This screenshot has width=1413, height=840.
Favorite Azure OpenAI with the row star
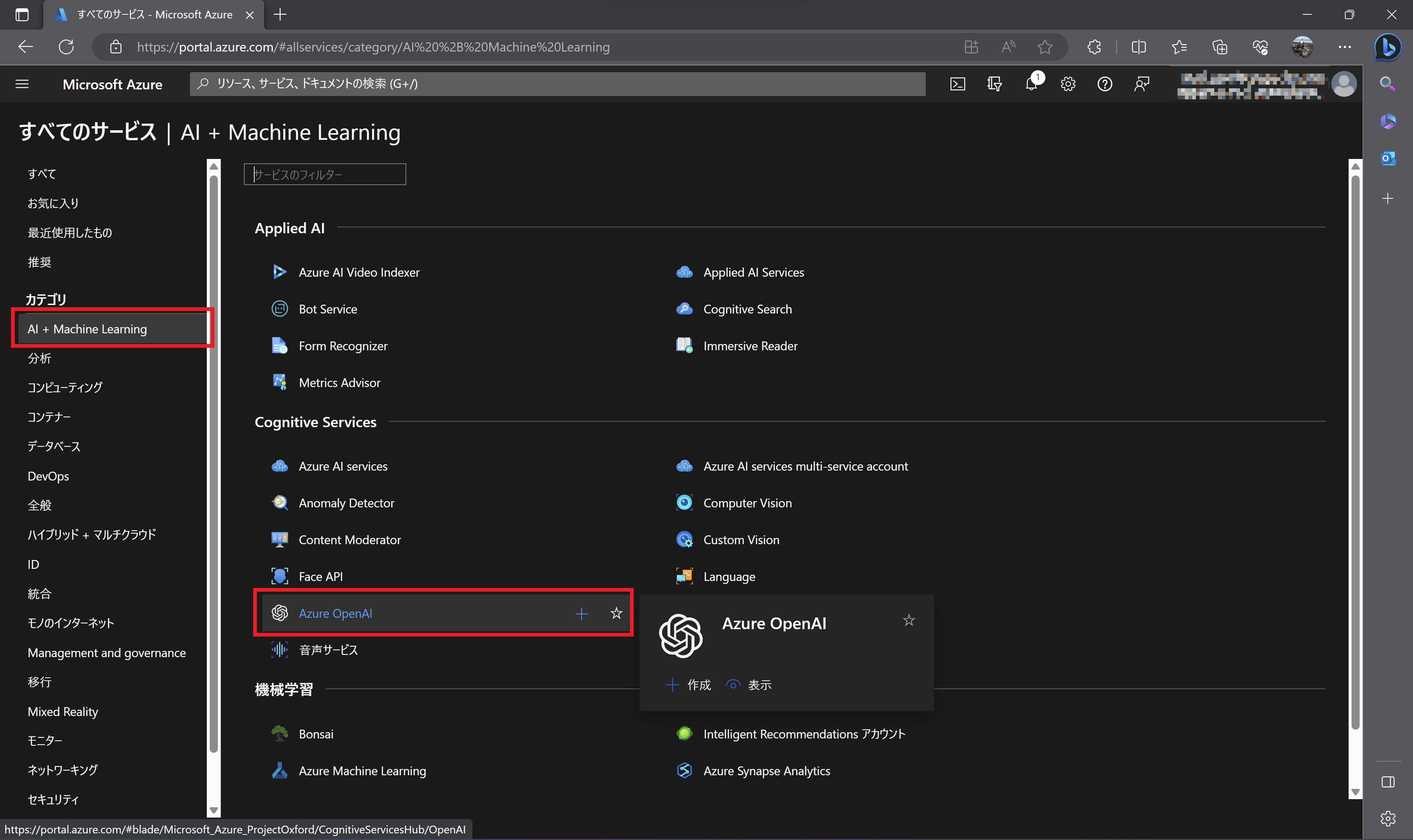click(616, 613)
